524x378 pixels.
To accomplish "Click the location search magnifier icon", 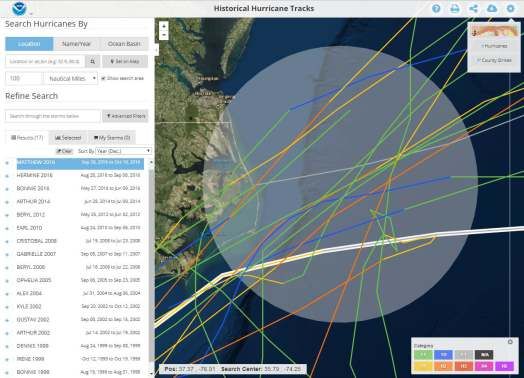I will tap(93, 61).
